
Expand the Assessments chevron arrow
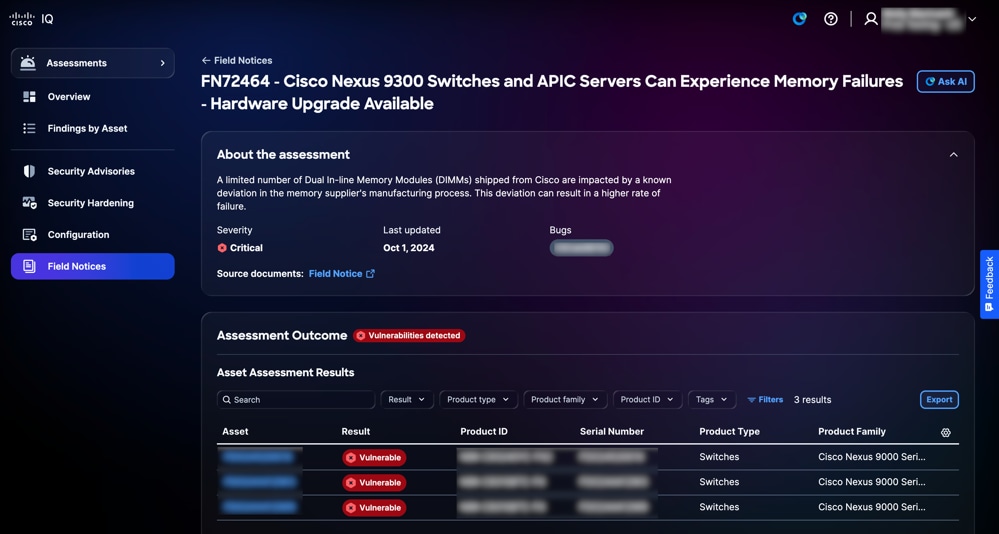[x=162, y=63]
